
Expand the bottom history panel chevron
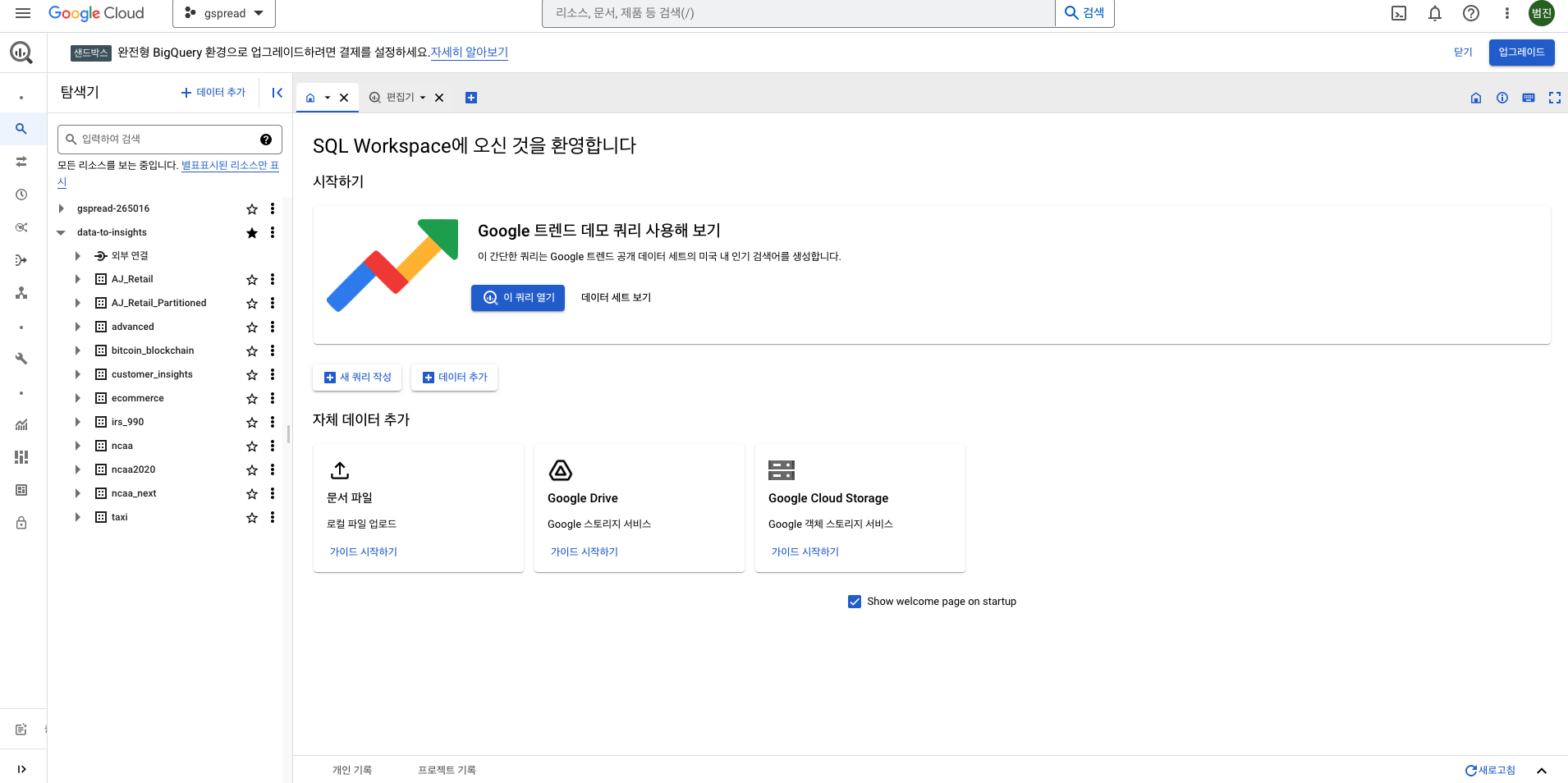1542,771
